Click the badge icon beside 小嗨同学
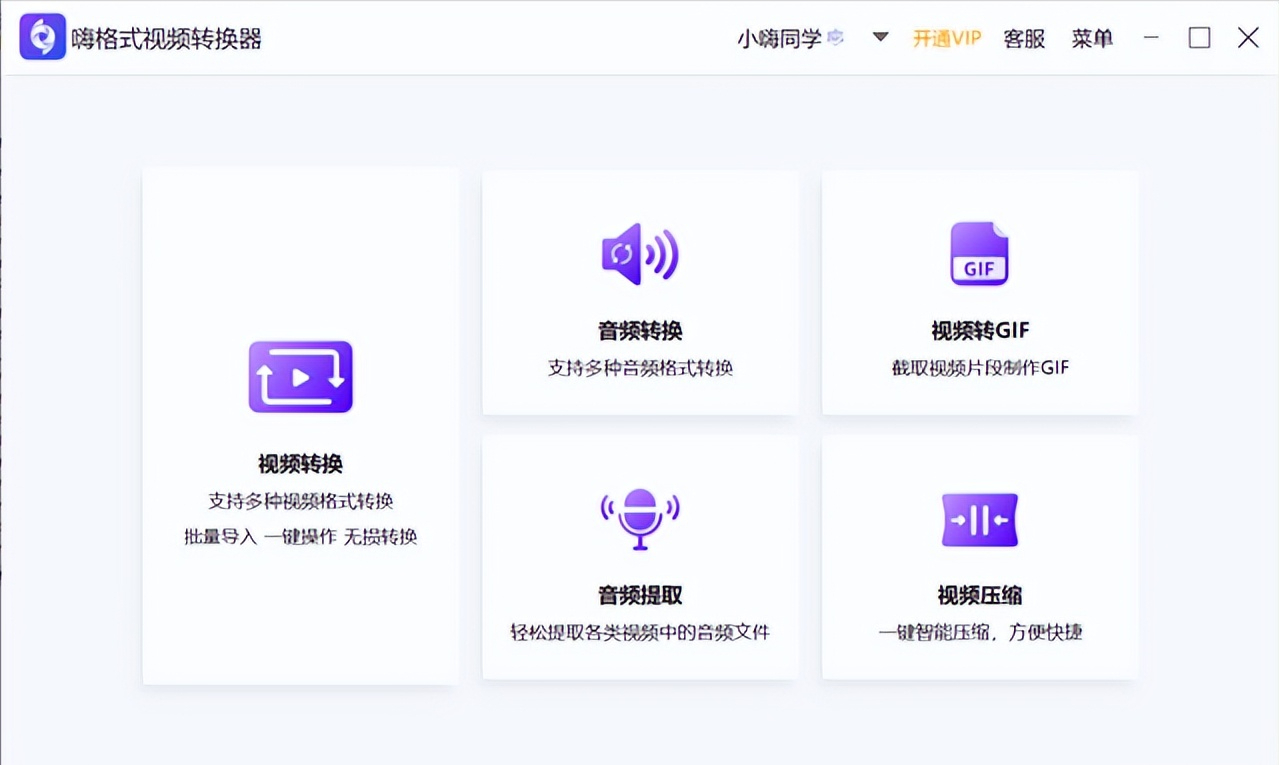Image resolution: width=1279 pixels, height=765 pixels. pyautogui.click(x=835, y=38)
